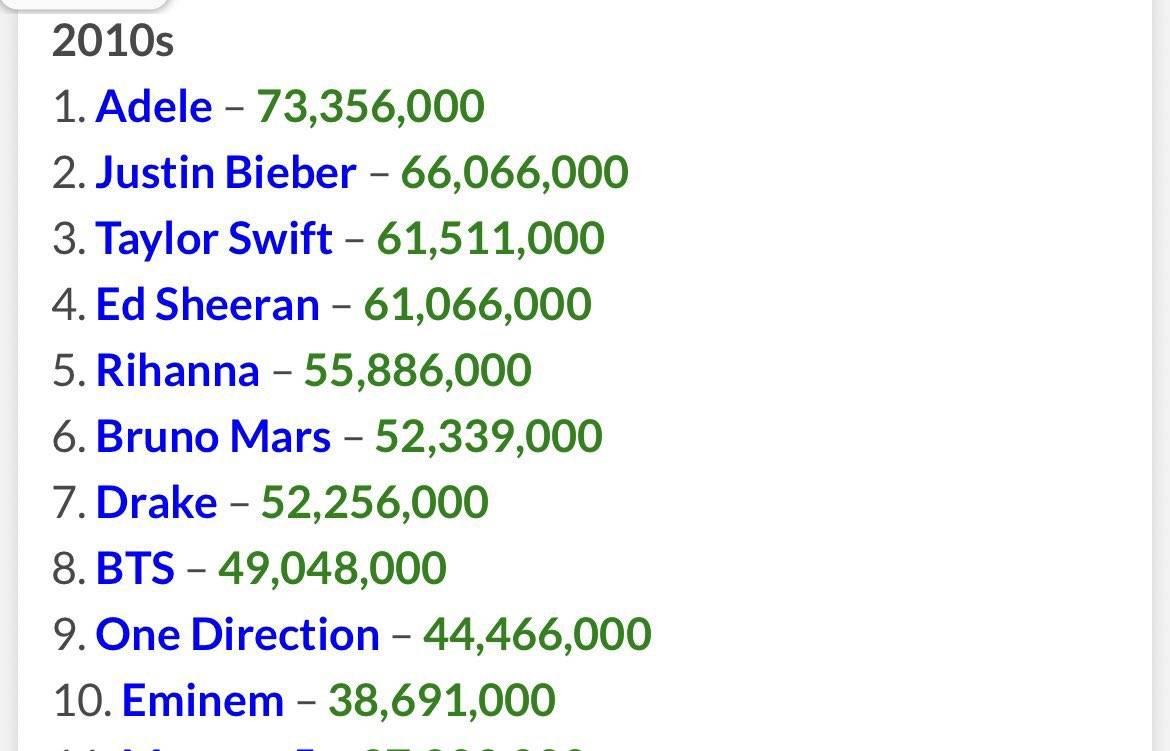Open the One Direction link
The image size is (1170, 751).
(238, 634)
